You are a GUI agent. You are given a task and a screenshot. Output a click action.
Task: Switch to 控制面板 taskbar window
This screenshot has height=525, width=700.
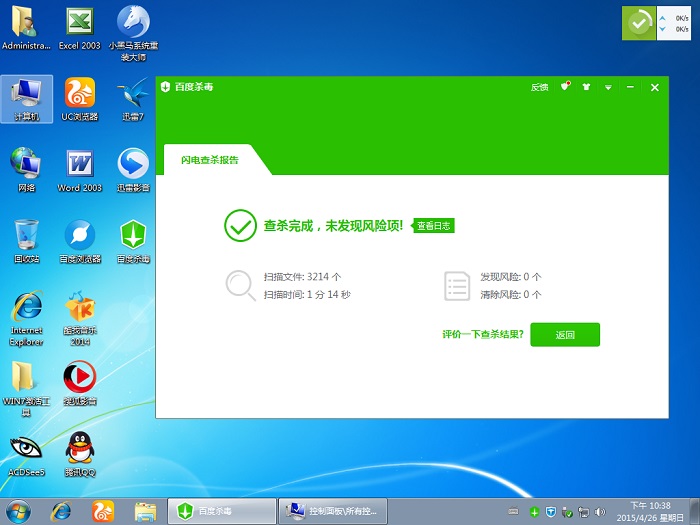point(331,511)
